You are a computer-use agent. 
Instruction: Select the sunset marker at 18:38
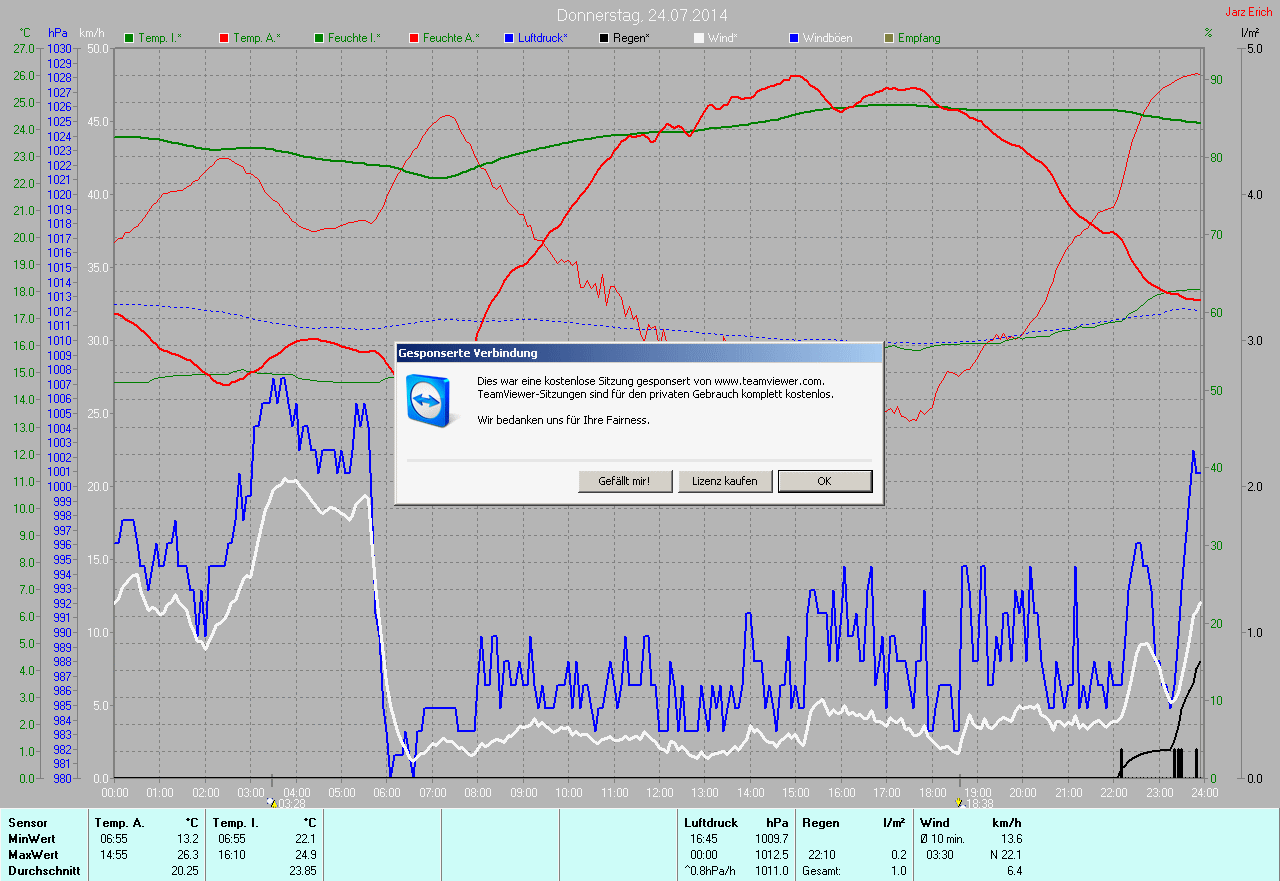tap(959, 802)
